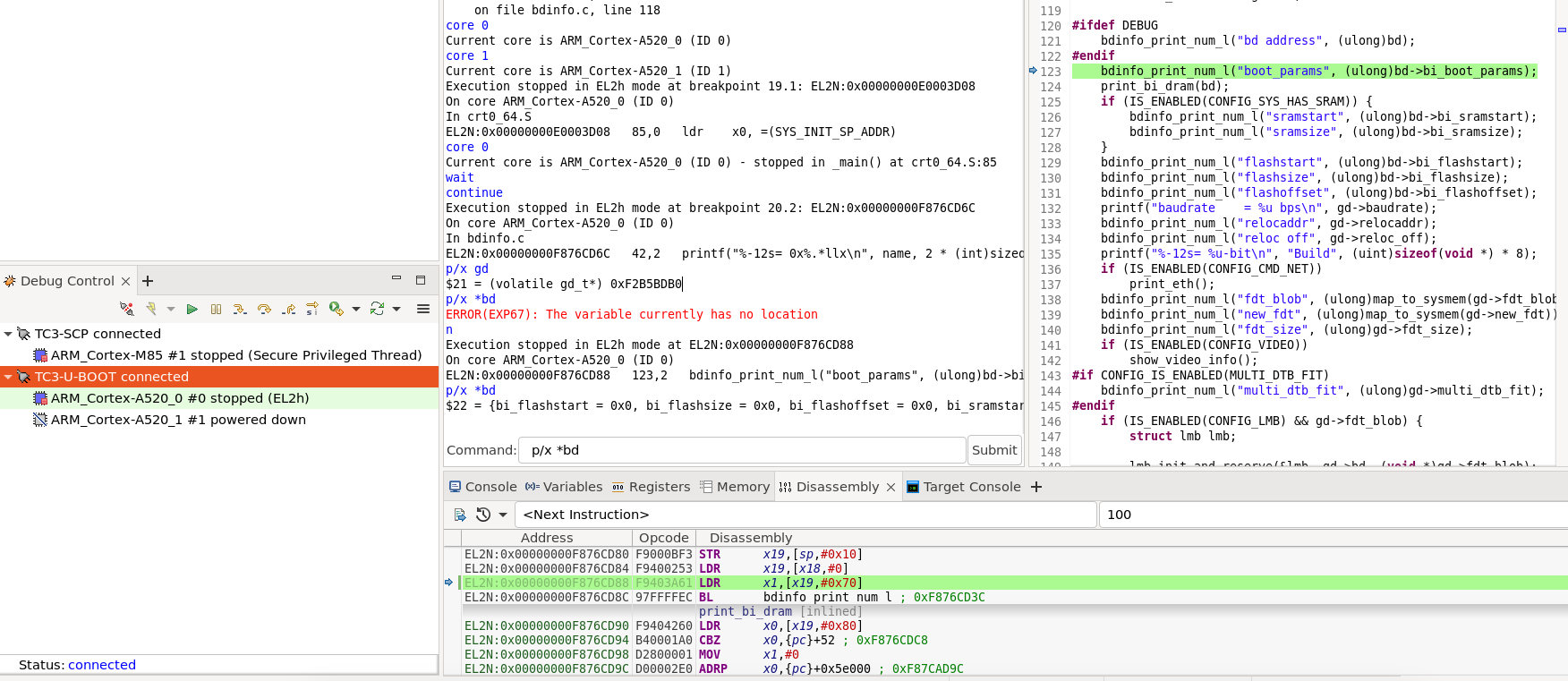Click the 'wait' command in history

tap(460, 177)
